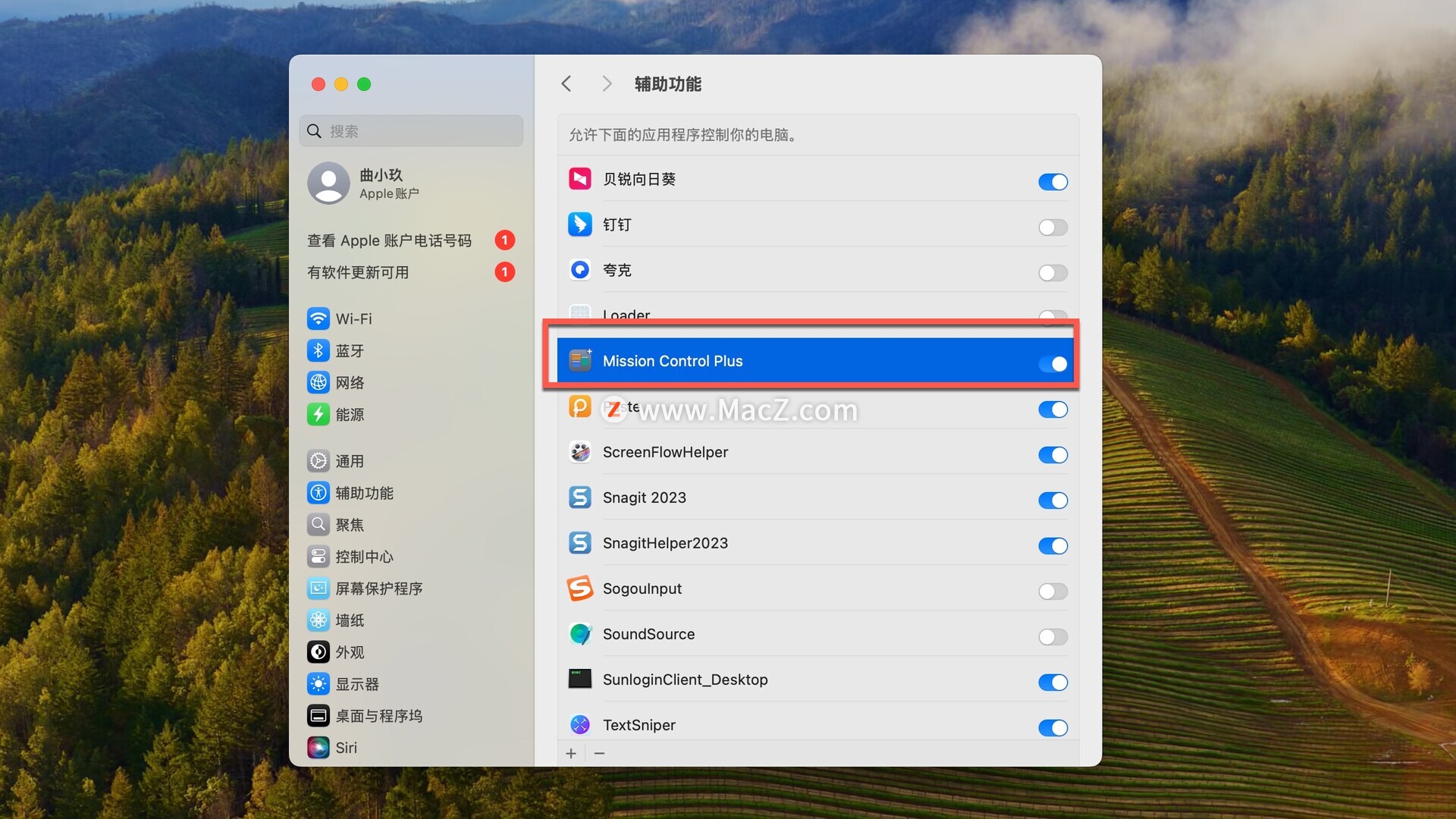Open Appearance (外观) icon

(x=318, y=652)
